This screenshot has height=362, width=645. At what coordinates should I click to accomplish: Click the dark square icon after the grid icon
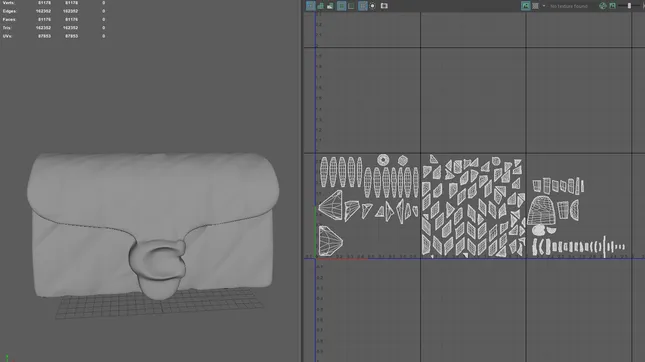(x=351, y=6)
